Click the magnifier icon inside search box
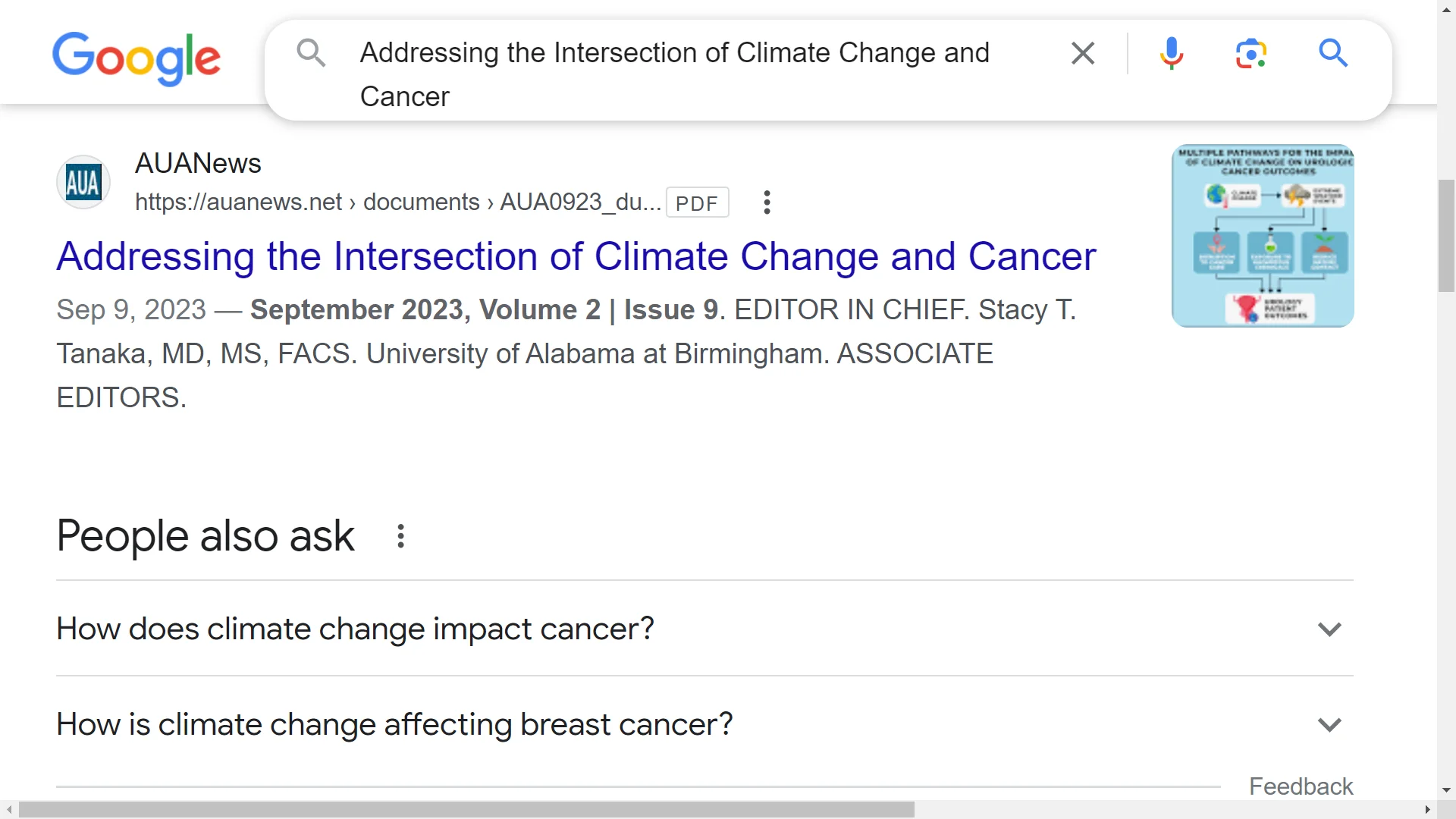Image resolution: width=1456 pixels, height=819 pixels. coord(311,53)
